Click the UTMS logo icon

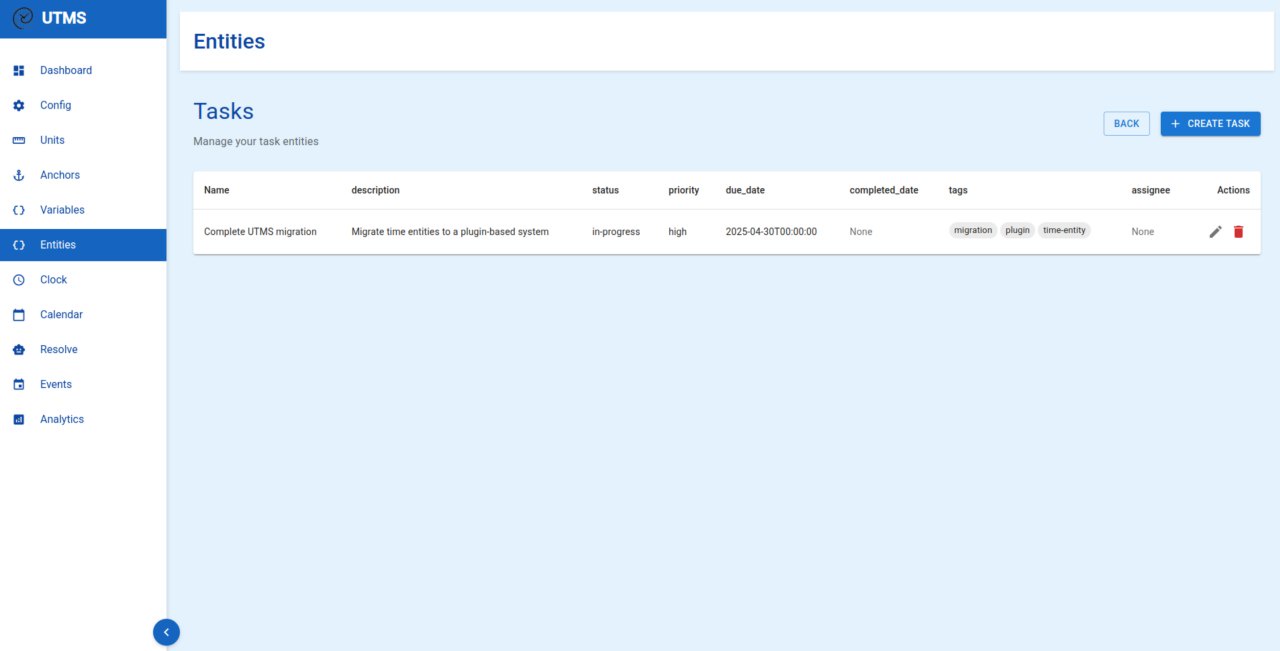click(x=22, y=18)
